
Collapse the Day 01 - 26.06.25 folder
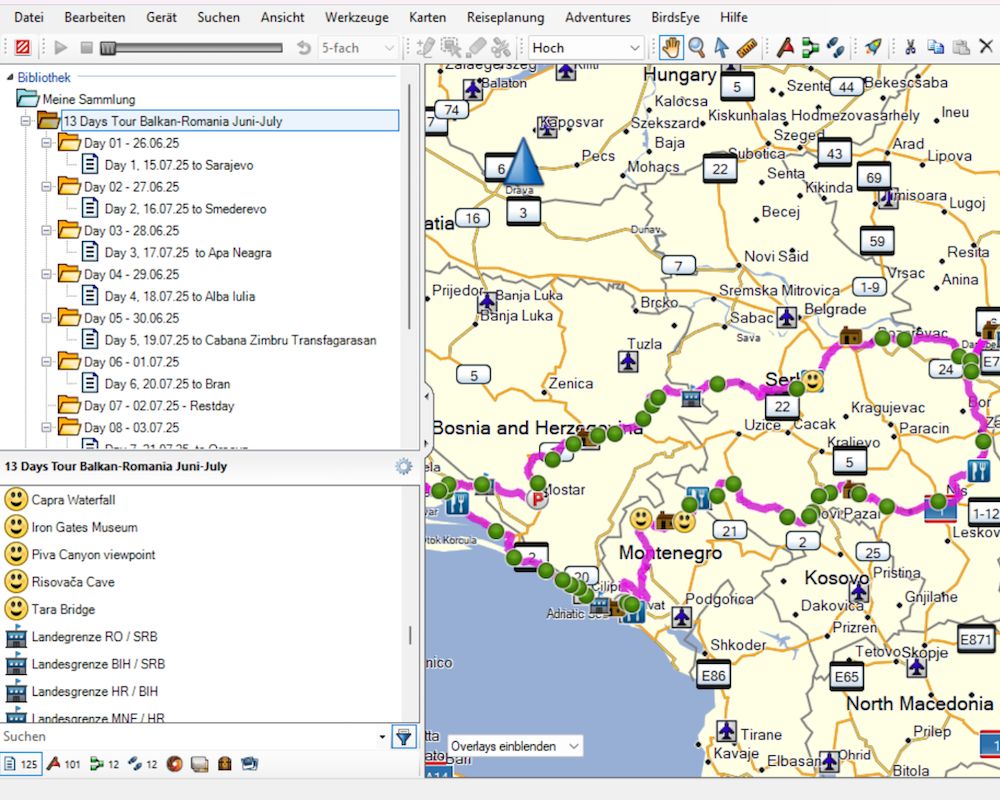tap(46, 143)
